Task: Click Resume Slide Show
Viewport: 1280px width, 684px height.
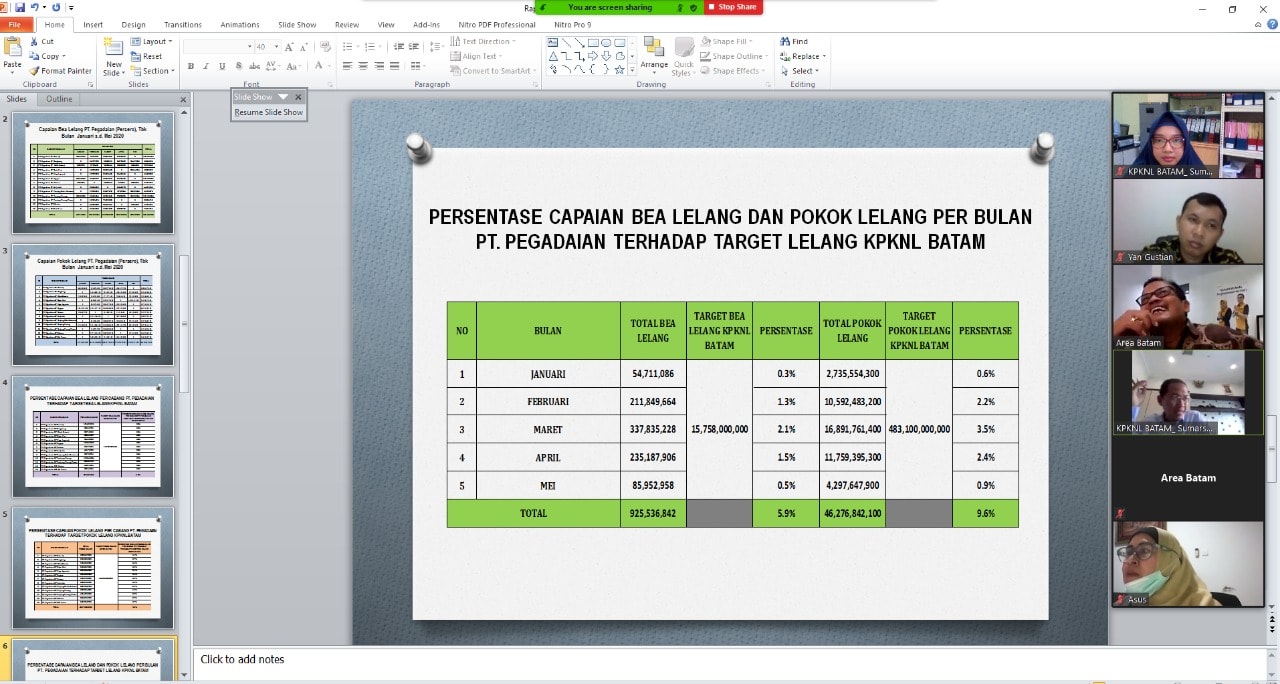Action: [268, 112]
